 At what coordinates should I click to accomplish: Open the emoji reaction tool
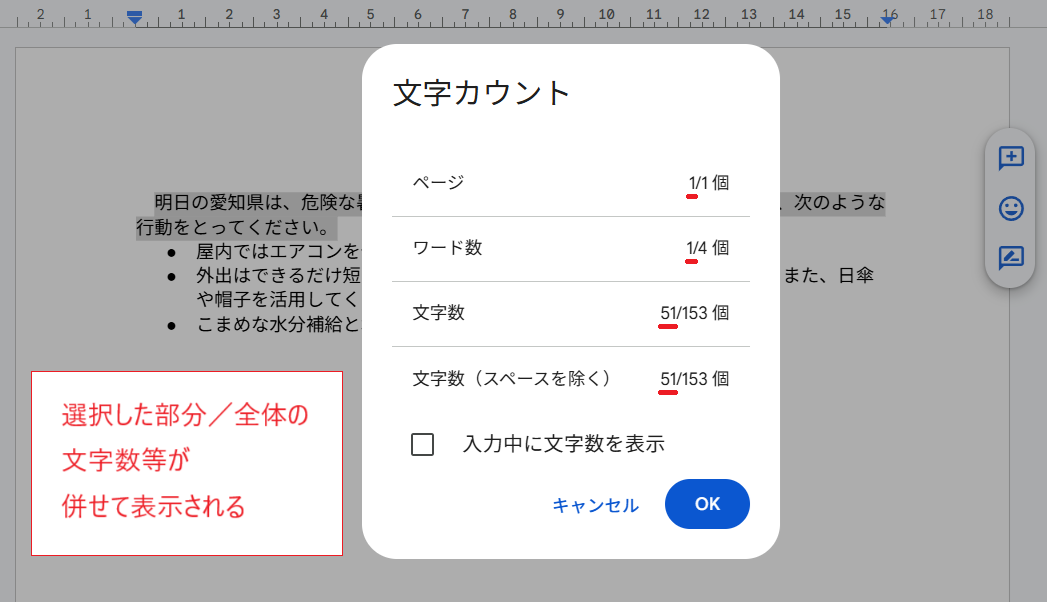coord(1011,208)
